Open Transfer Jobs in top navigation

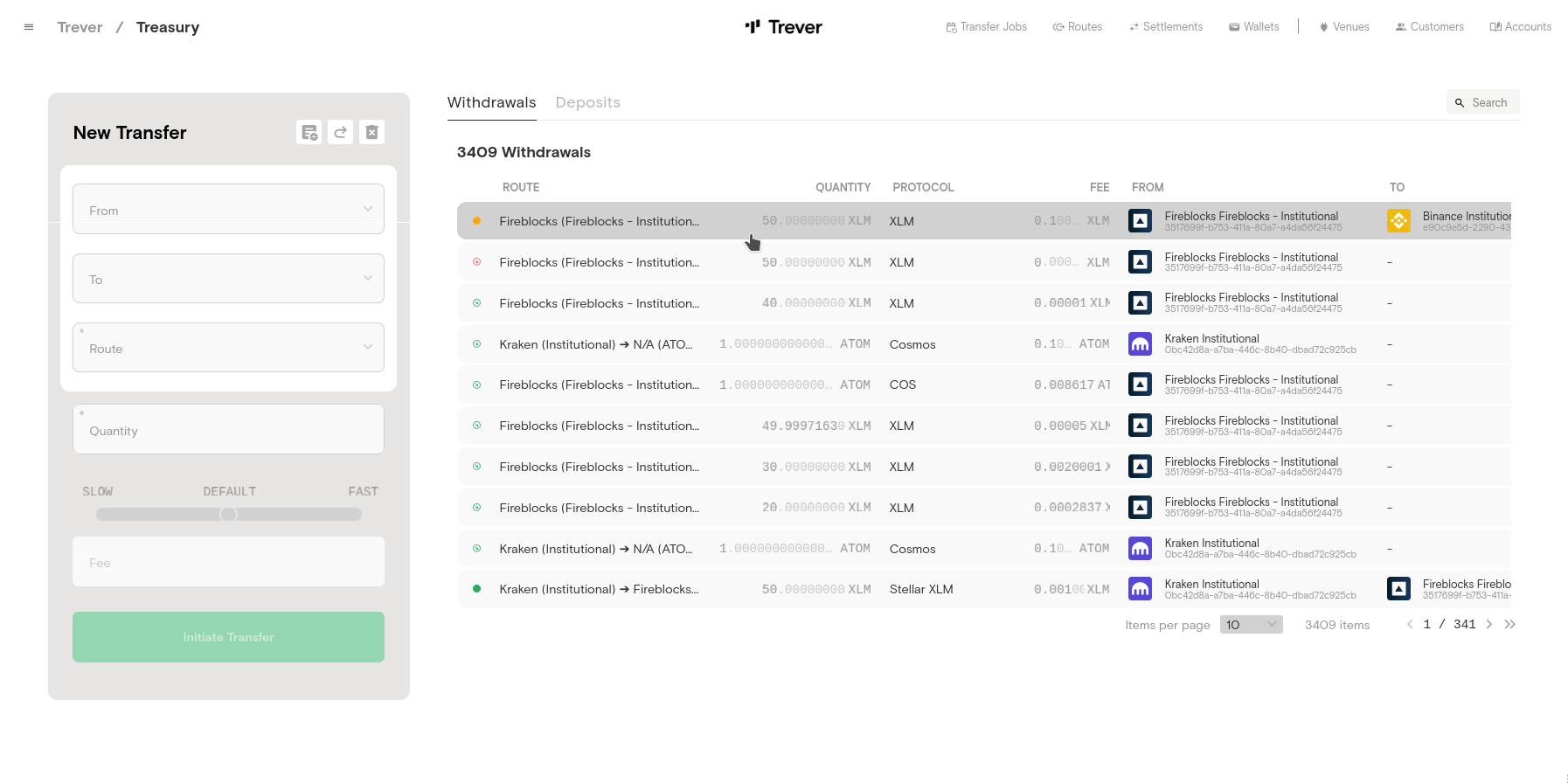[986, 27]
